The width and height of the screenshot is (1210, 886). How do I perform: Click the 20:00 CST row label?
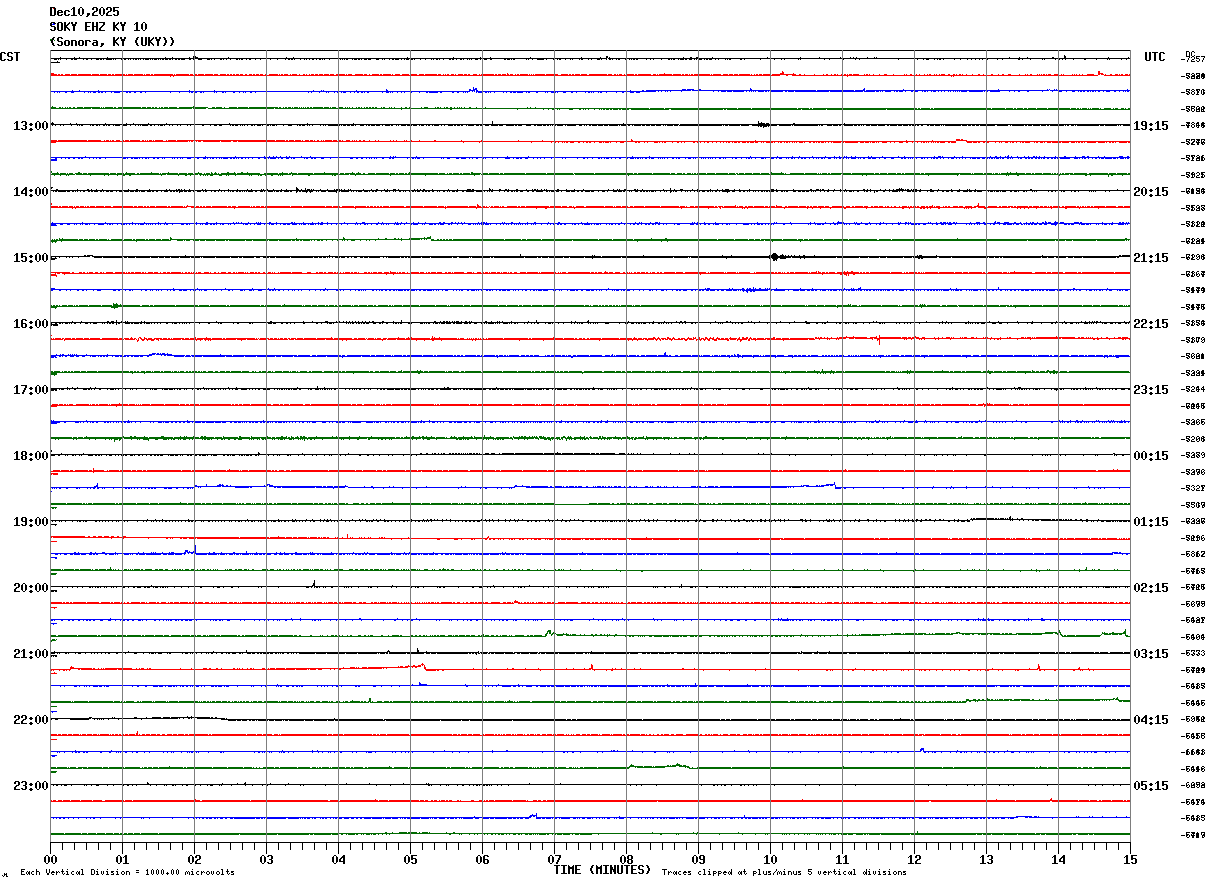pyautogui.click(x=30, y=588)
